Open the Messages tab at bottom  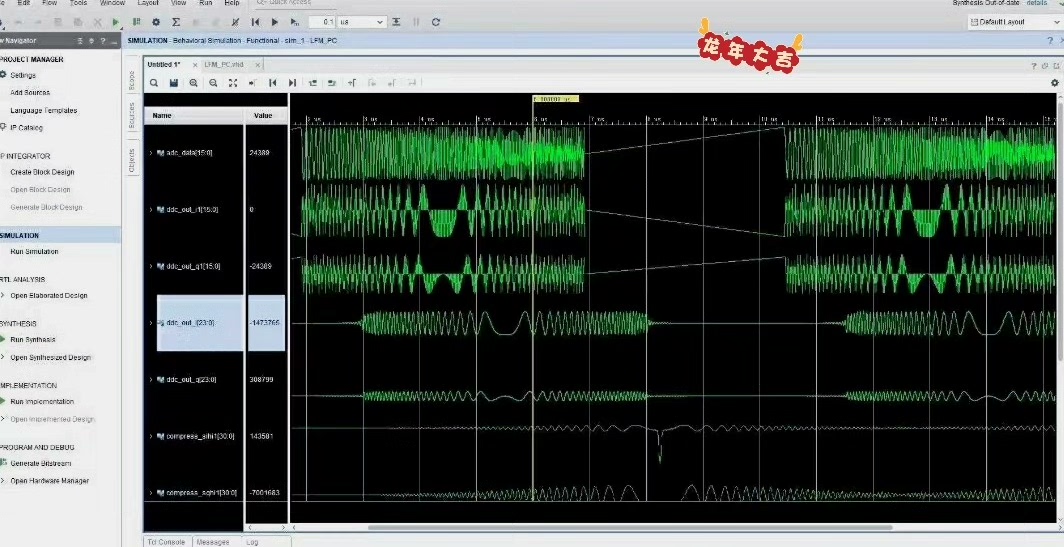tap(212, 542)
